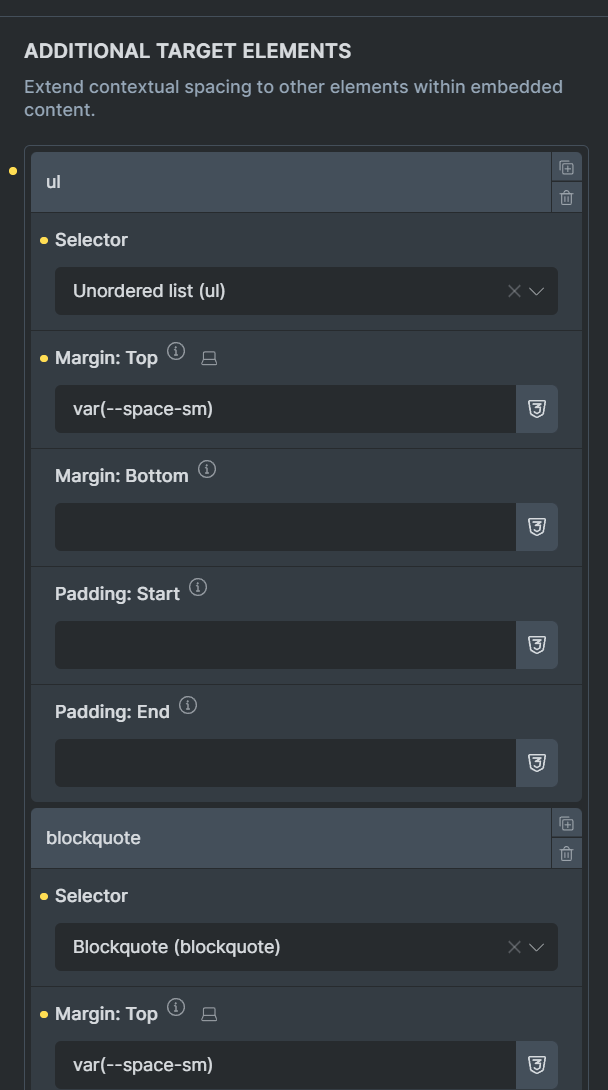
Task: Open CSS variable picker for Padding Start
Action: [x=536, y=645]
